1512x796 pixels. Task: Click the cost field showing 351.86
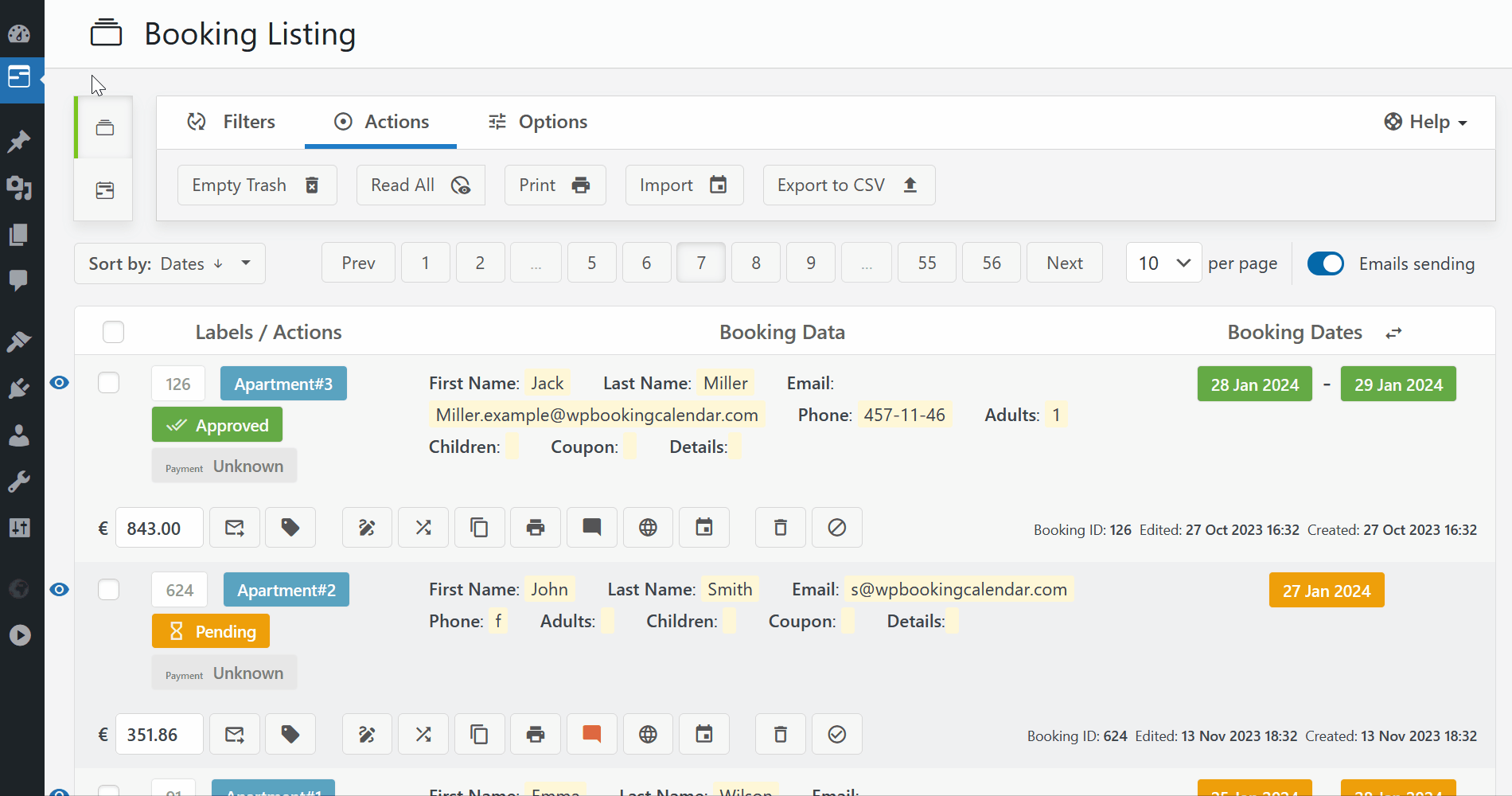(159, 734)
